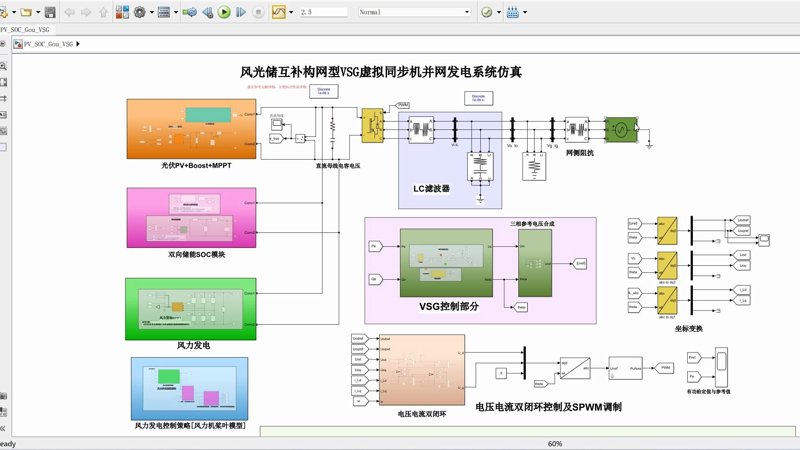Select the 风力发电 green subsystem block
This screenshot has width=800, height=450.
(x=191, y=309)
